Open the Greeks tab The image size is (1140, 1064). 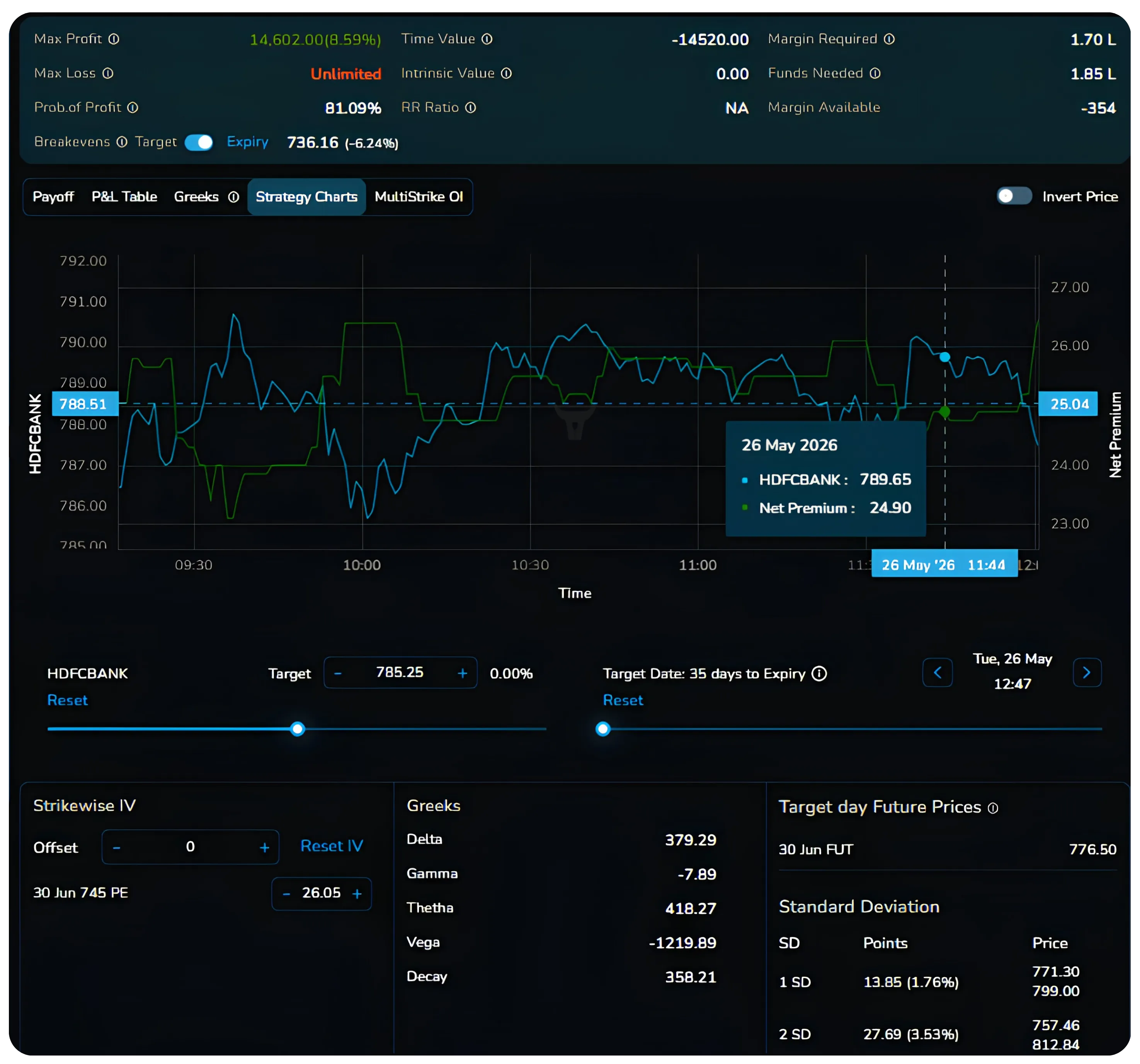coord(196,197)
